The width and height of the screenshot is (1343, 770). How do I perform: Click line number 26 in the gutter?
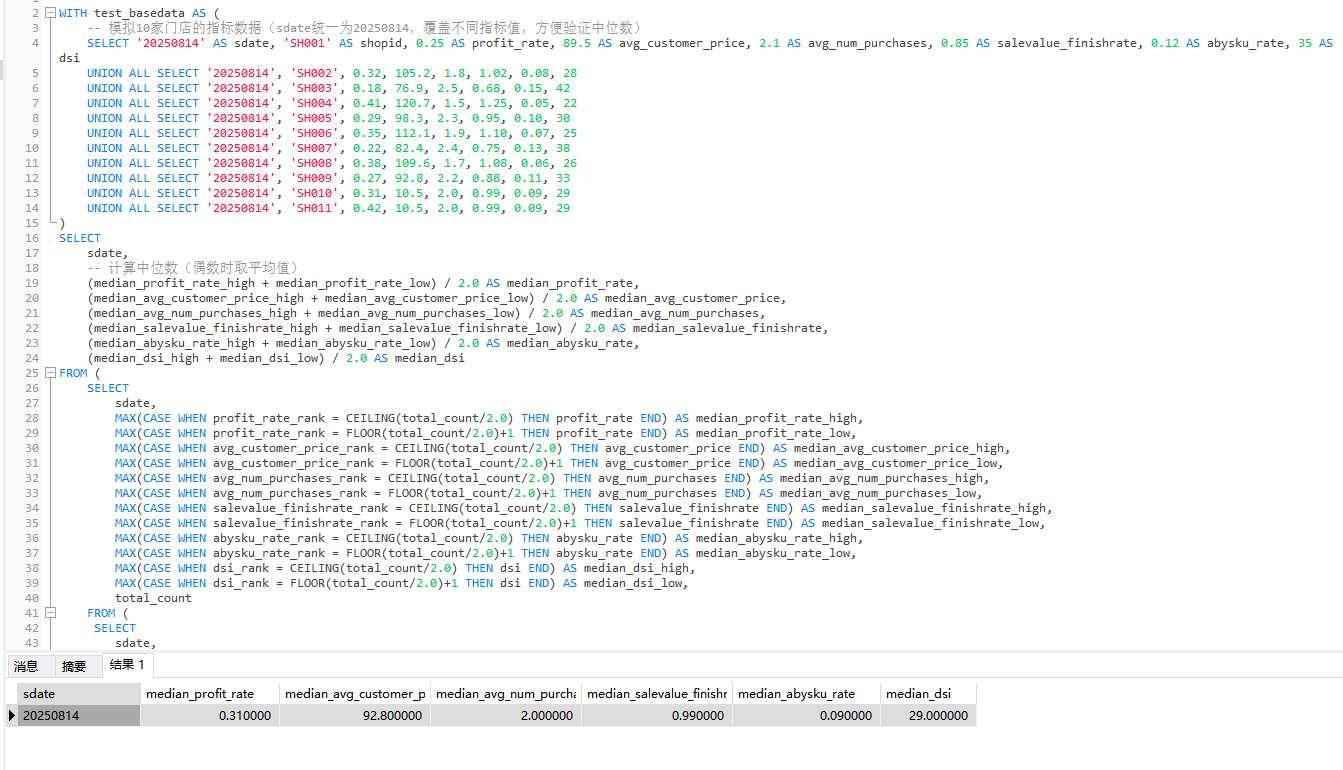click(32, 388)
